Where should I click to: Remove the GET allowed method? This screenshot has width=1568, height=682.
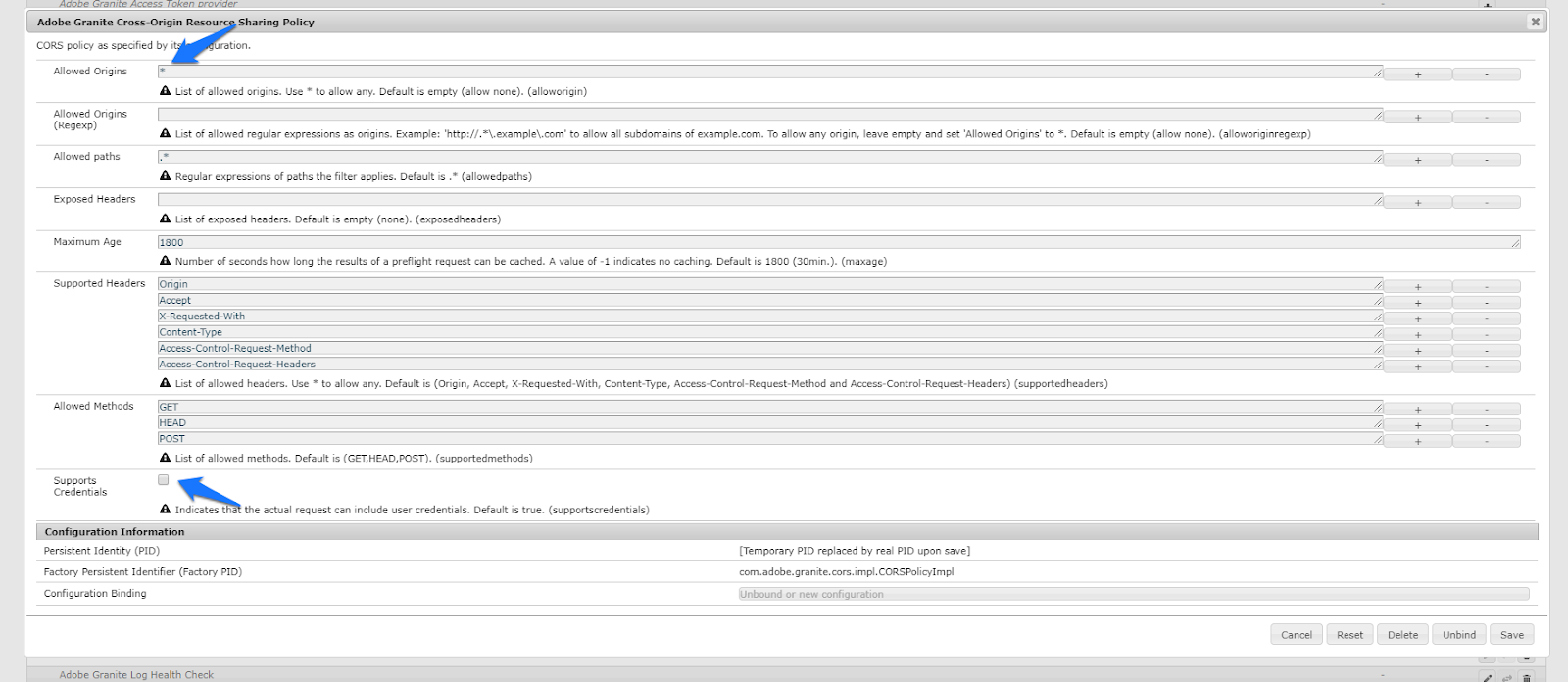point(1486,410)
